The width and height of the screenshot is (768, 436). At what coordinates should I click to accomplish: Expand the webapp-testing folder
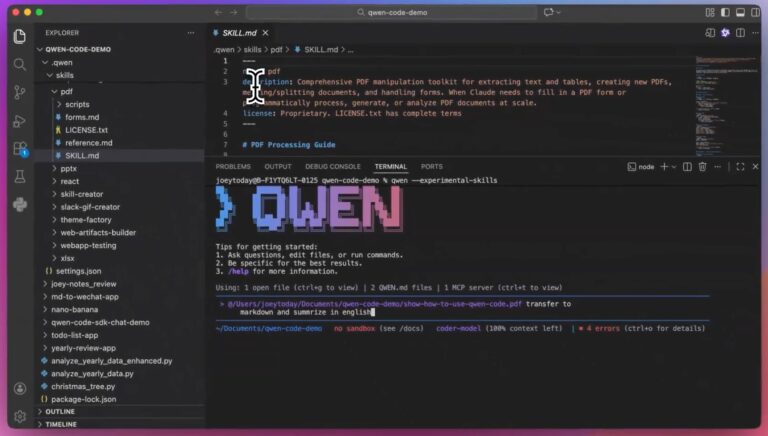coord(88,245)
